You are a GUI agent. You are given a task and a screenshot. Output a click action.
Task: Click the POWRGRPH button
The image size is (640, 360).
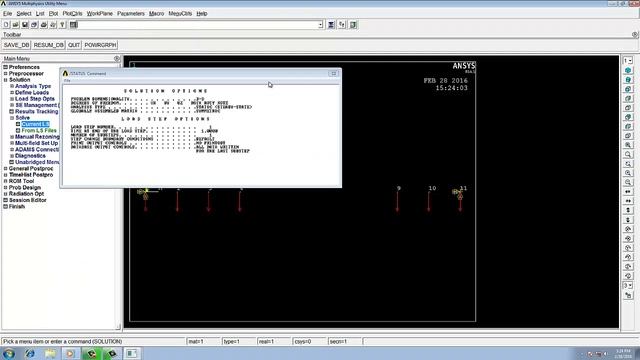coord(100,45)
